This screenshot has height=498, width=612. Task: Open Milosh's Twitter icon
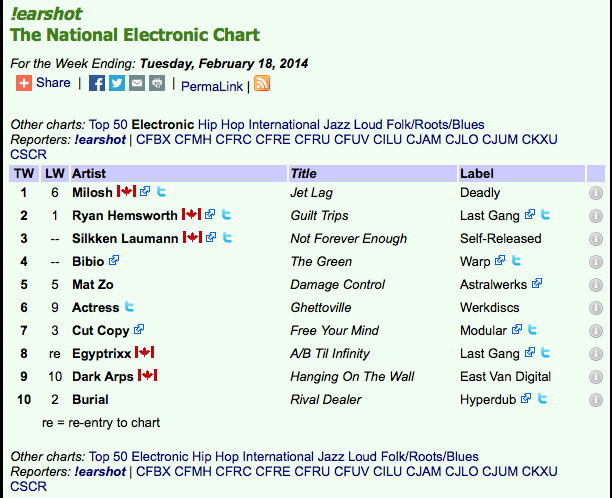162,191
